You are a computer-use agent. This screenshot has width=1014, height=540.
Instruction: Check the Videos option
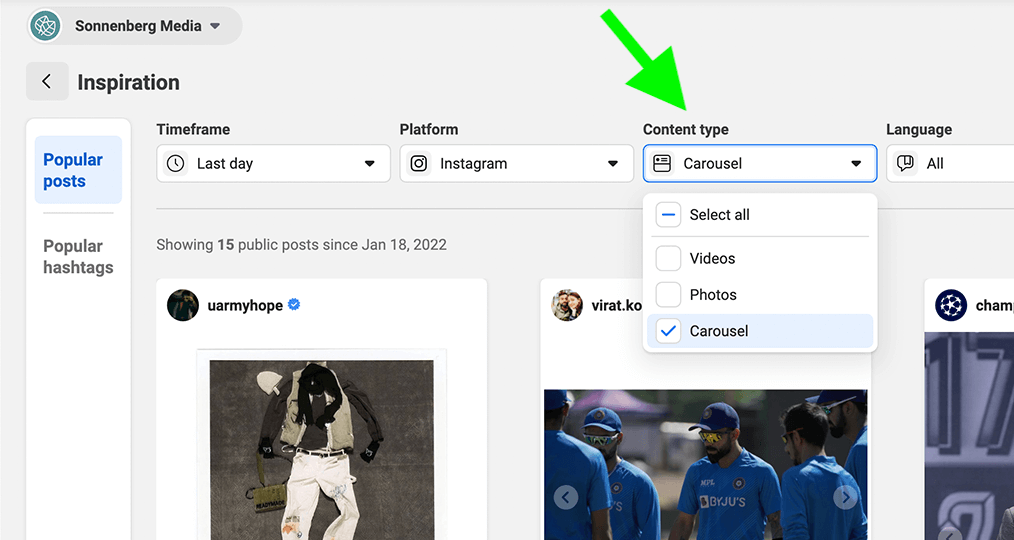[x=668, y=258]
